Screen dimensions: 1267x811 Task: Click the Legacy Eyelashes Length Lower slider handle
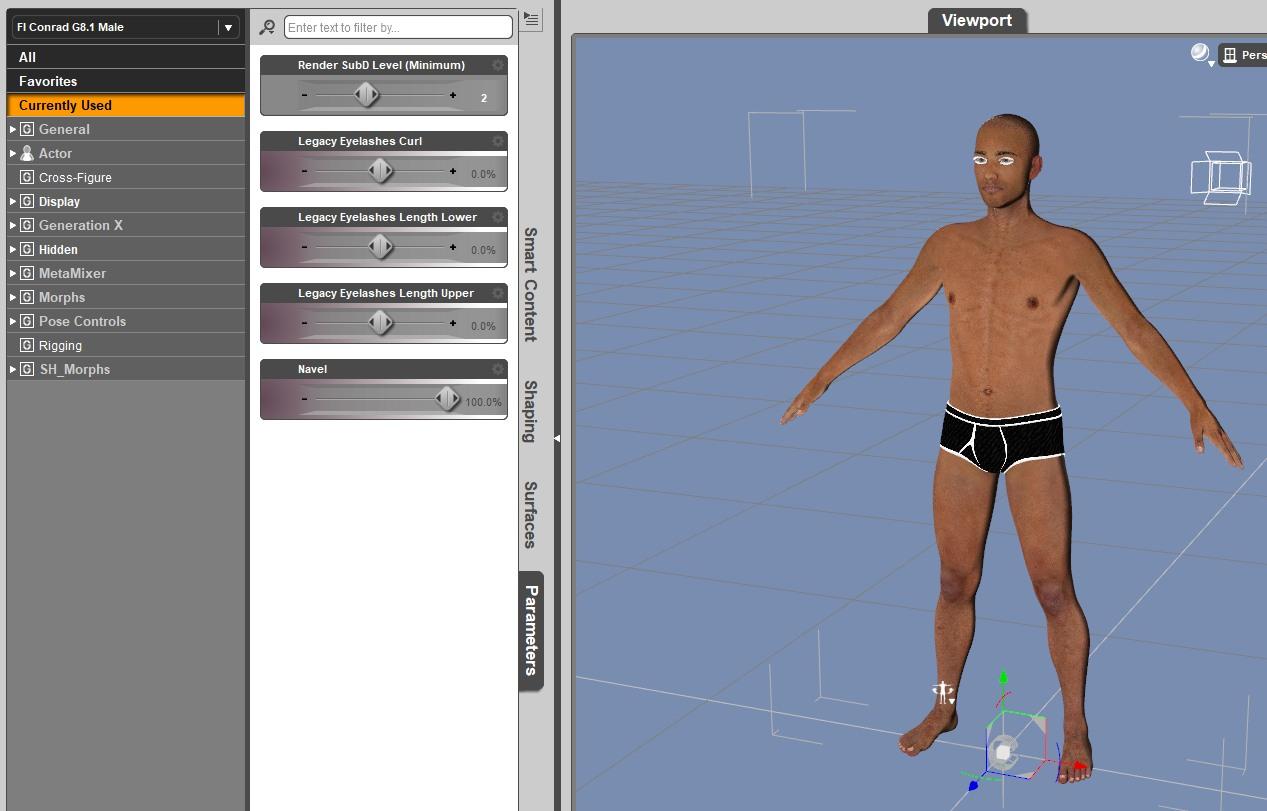[380, 247]
